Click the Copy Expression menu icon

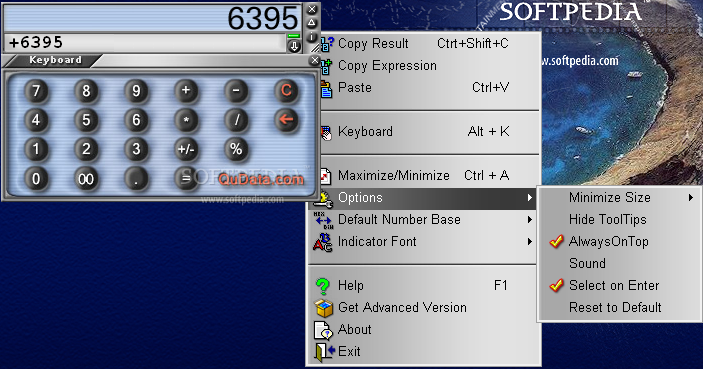click(x=326, y=66)
